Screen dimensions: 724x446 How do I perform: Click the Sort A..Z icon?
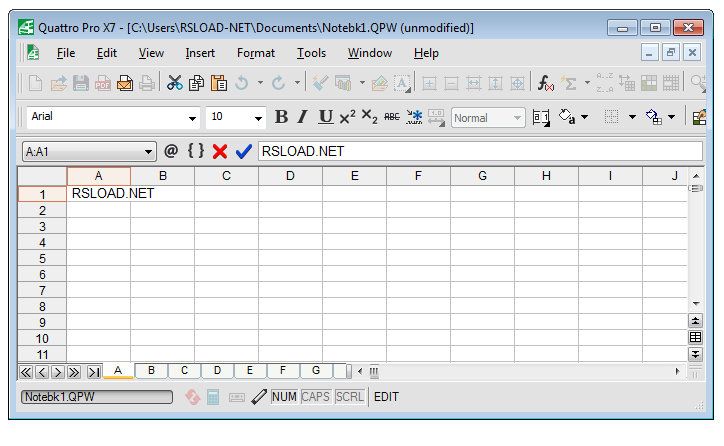coord(605,84)
